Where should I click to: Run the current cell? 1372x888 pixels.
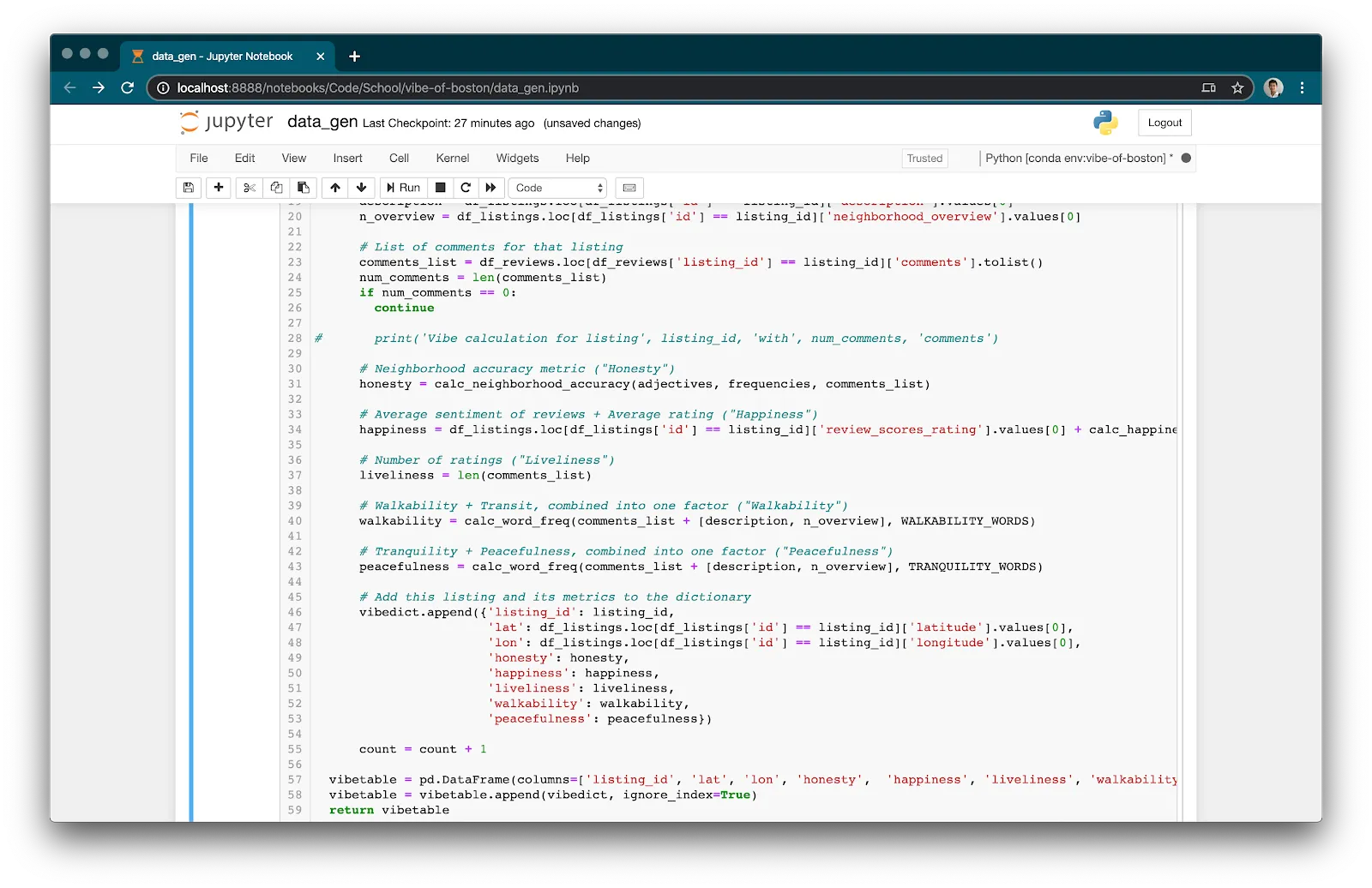(x=403, y=188)
